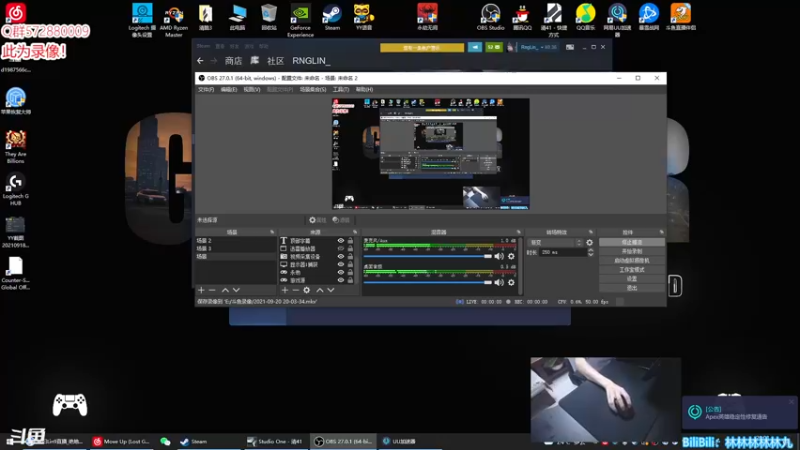The image size is (800, 450).
Task: Open 帮助(H) menu in OBS
Action: tap(364, 89)
